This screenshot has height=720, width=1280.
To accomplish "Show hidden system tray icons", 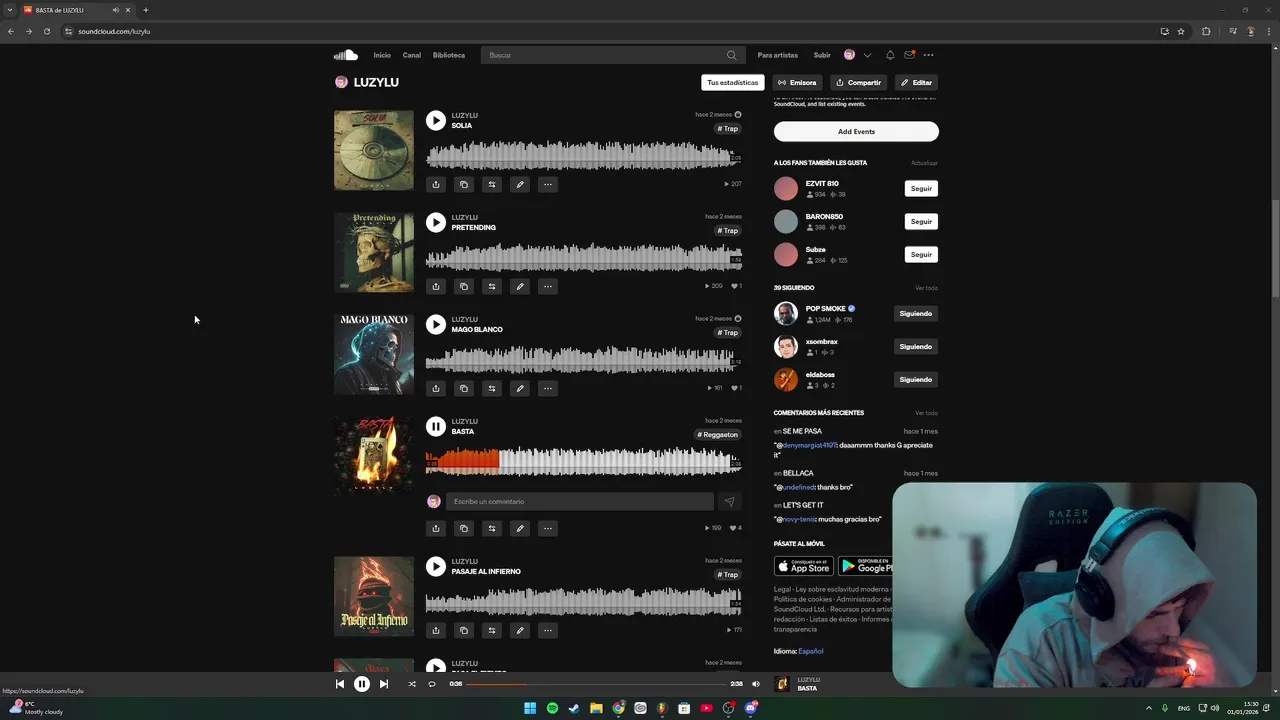I will (x=1148, y=708).
